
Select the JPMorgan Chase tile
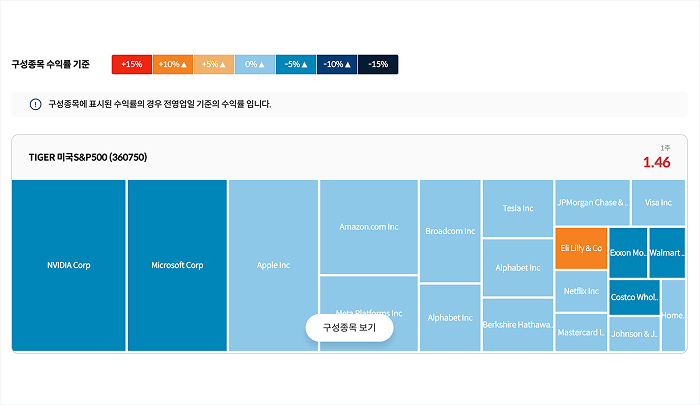[592, 203]
